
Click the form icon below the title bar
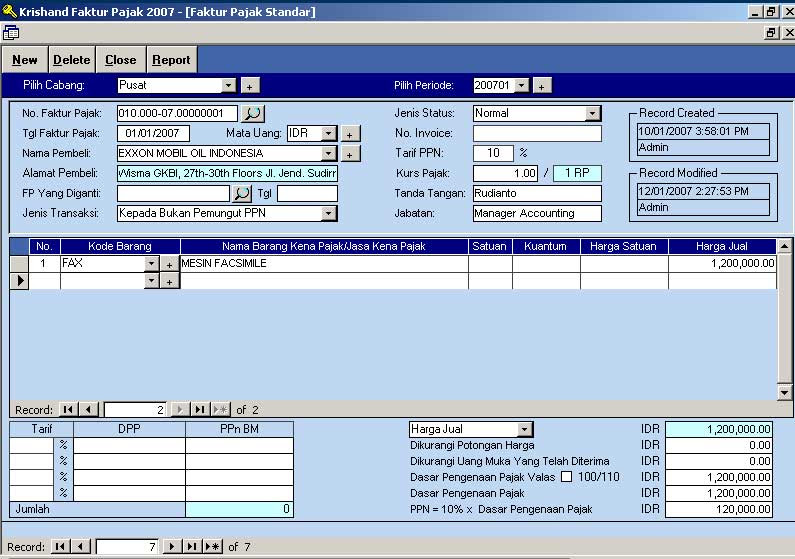tap(11, 33)
